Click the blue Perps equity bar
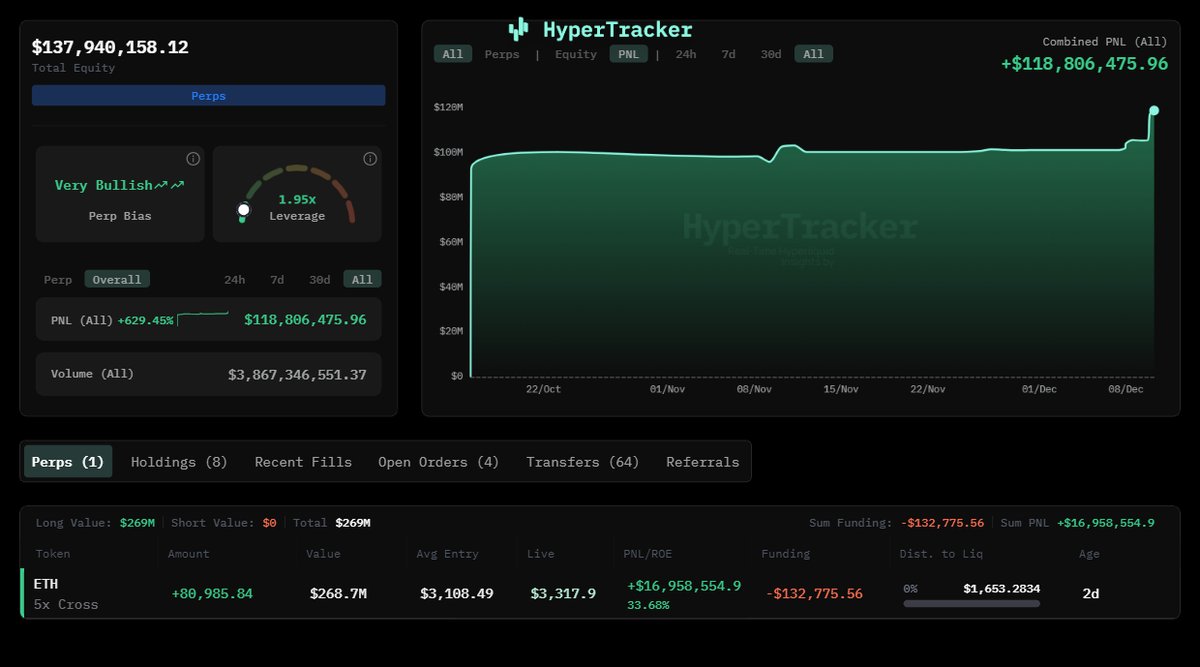This screenshot has height=667, width=1200. tap(208, 96)
